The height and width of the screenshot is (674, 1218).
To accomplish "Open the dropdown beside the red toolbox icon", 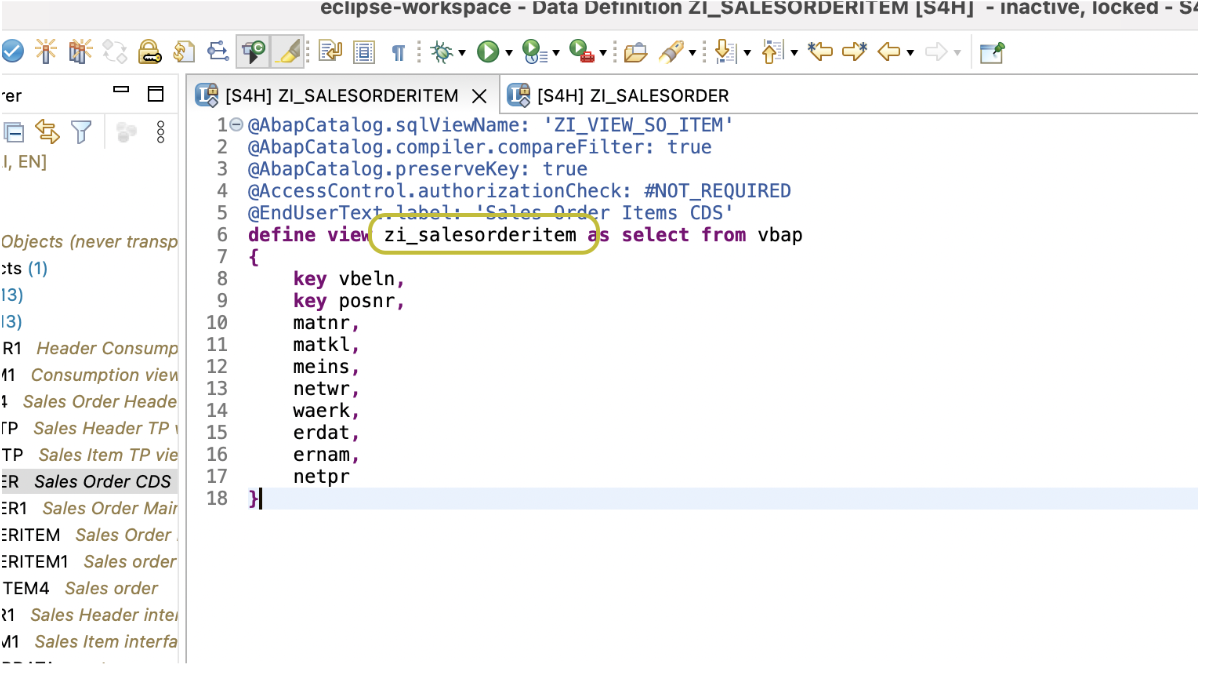I will 604,52.
